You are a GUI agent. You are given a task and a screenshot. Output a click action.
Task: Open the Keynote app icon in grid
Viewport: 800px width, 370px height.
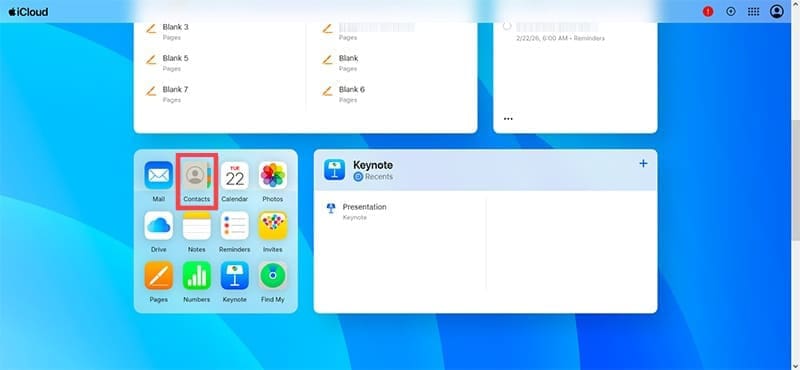pos(235,276)
